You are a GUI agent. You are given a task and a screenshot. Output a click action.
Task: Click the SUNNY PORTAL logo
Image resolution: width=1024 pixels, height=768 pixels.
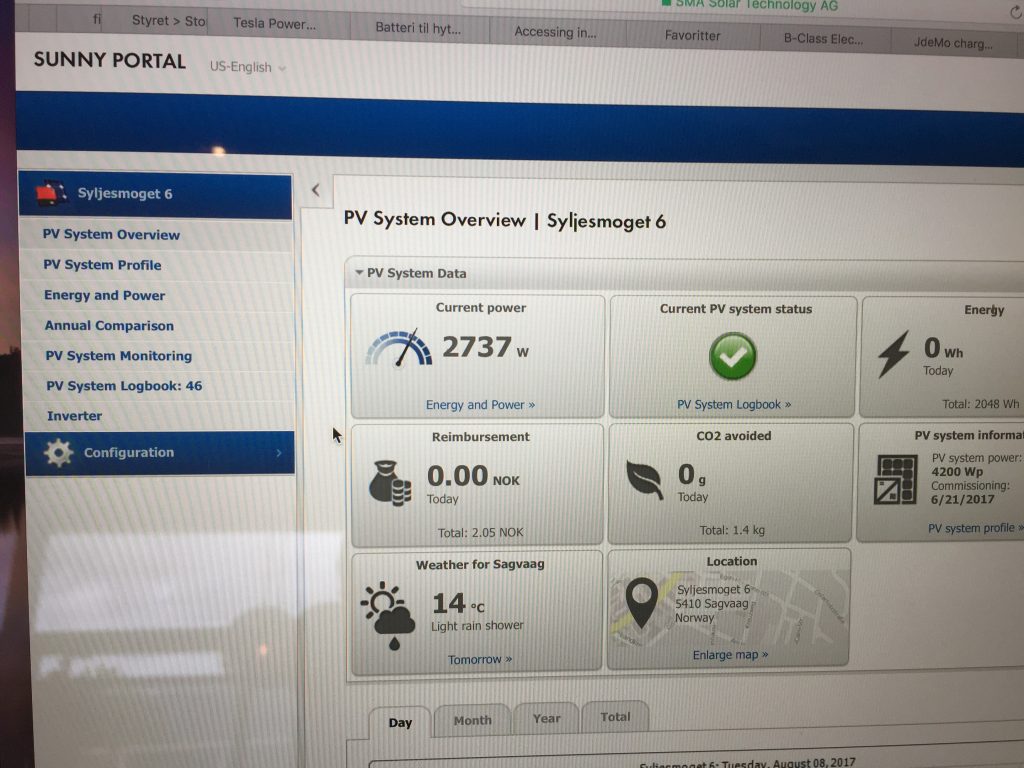tap(110, 61)
